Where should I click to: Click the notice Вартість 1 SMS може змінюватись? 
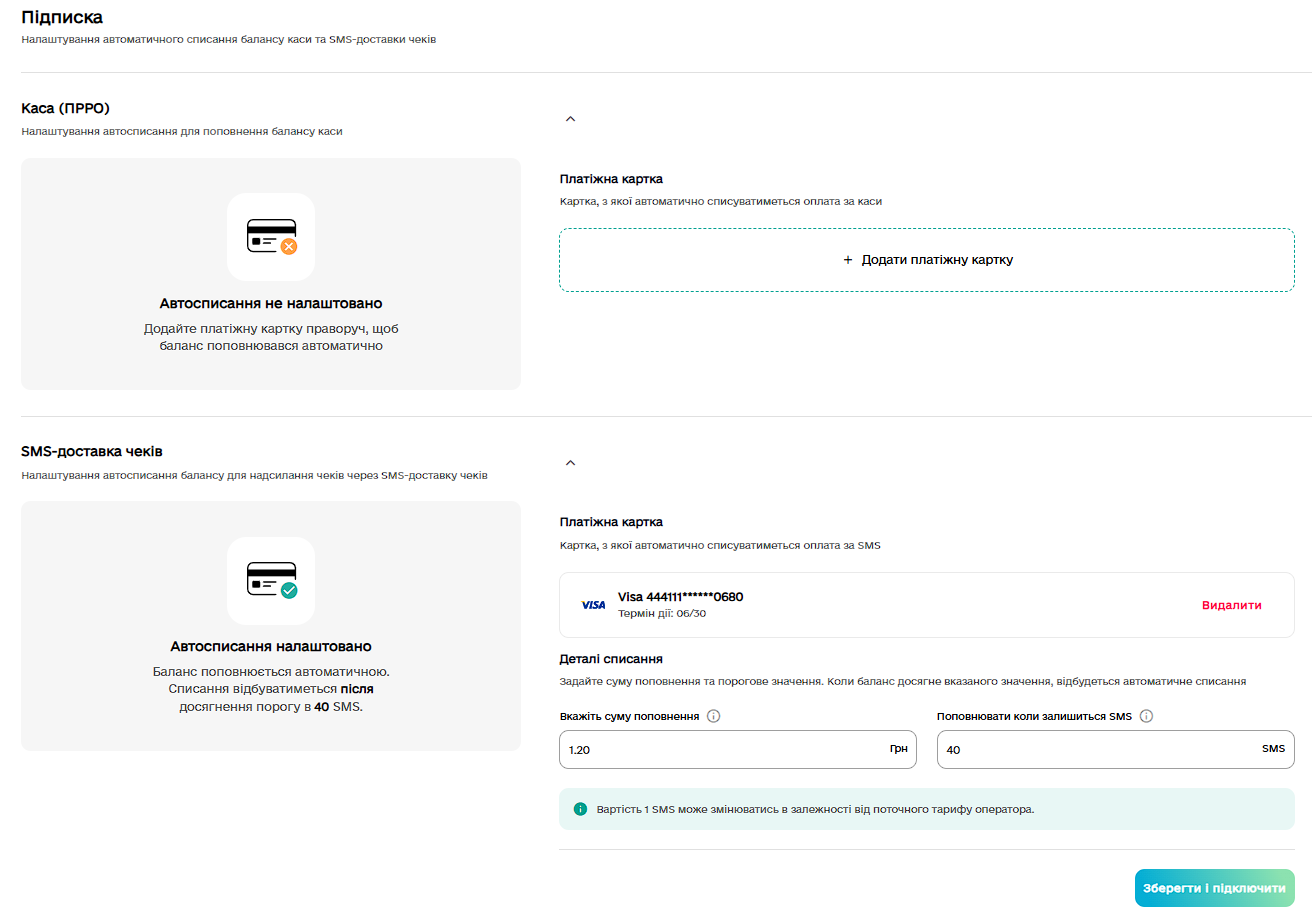[x=814, y=809]
